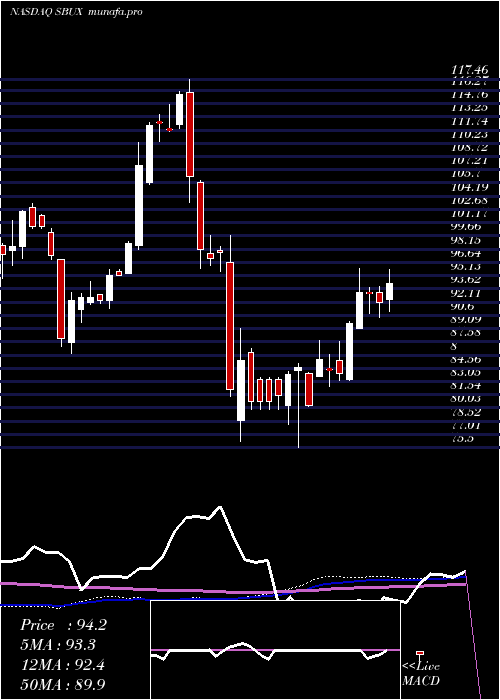Click the 108.72 price axis label
The image size is (500, 700).
[470, 147]
